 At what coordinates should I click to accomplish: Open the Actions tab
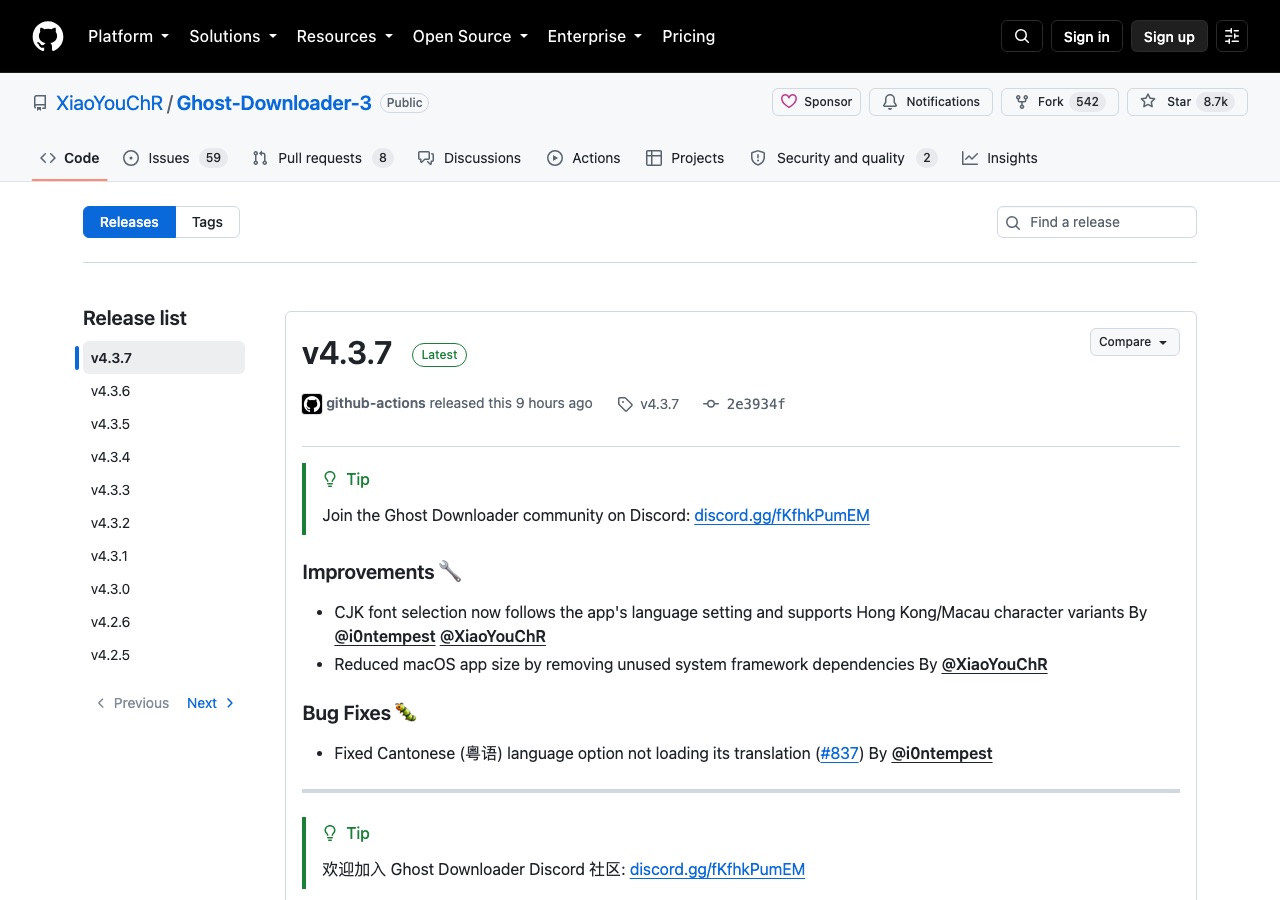(584, 158)
